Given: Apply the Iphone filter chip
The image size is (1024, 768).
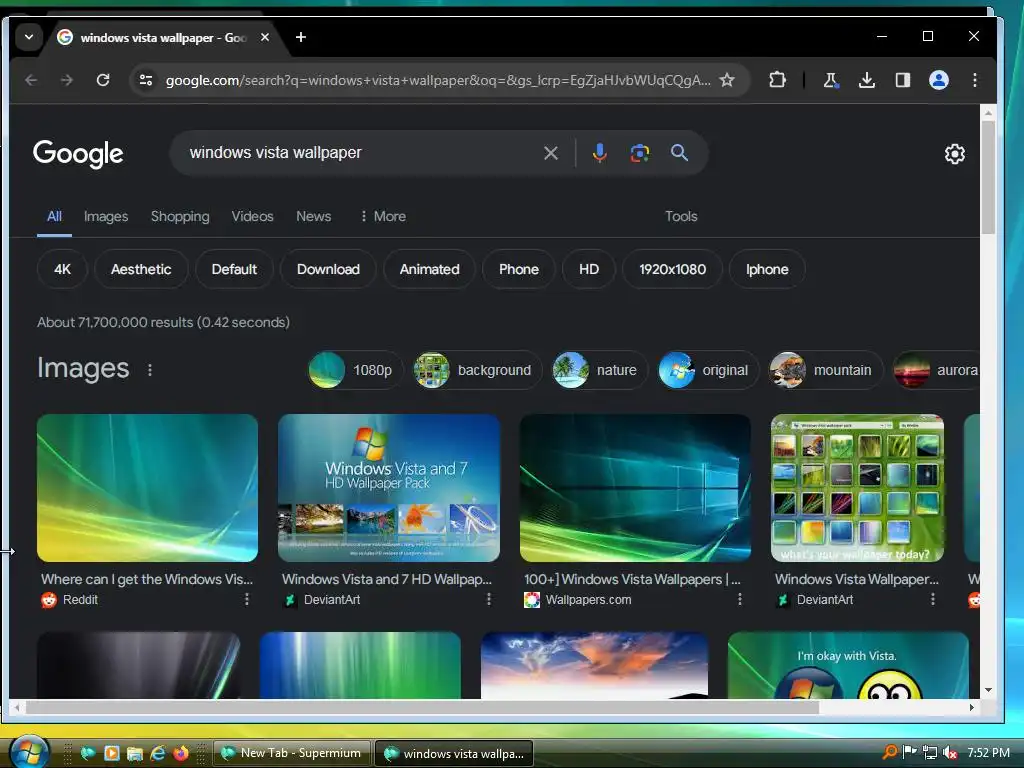Looking at the screenshot, I should click(767, 269).
